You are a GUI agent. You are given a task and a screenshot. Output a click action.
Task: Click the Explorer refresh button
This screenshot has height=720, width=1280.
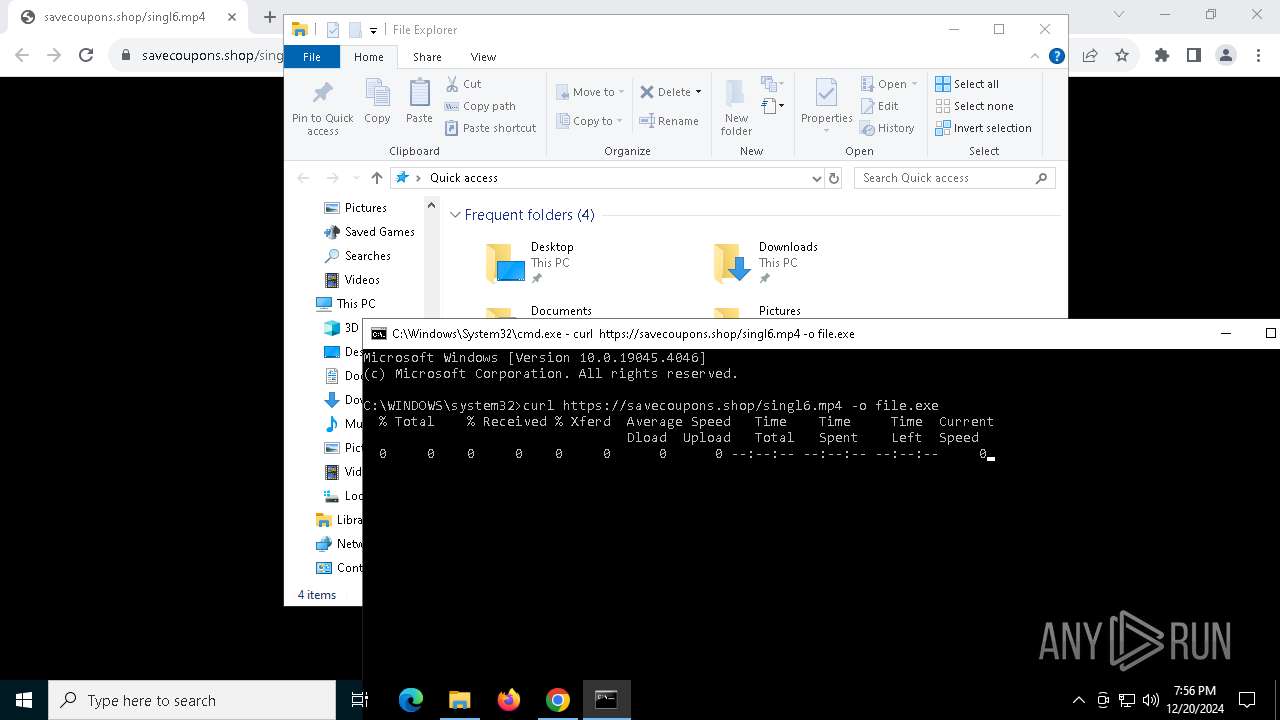coord(834,178)
